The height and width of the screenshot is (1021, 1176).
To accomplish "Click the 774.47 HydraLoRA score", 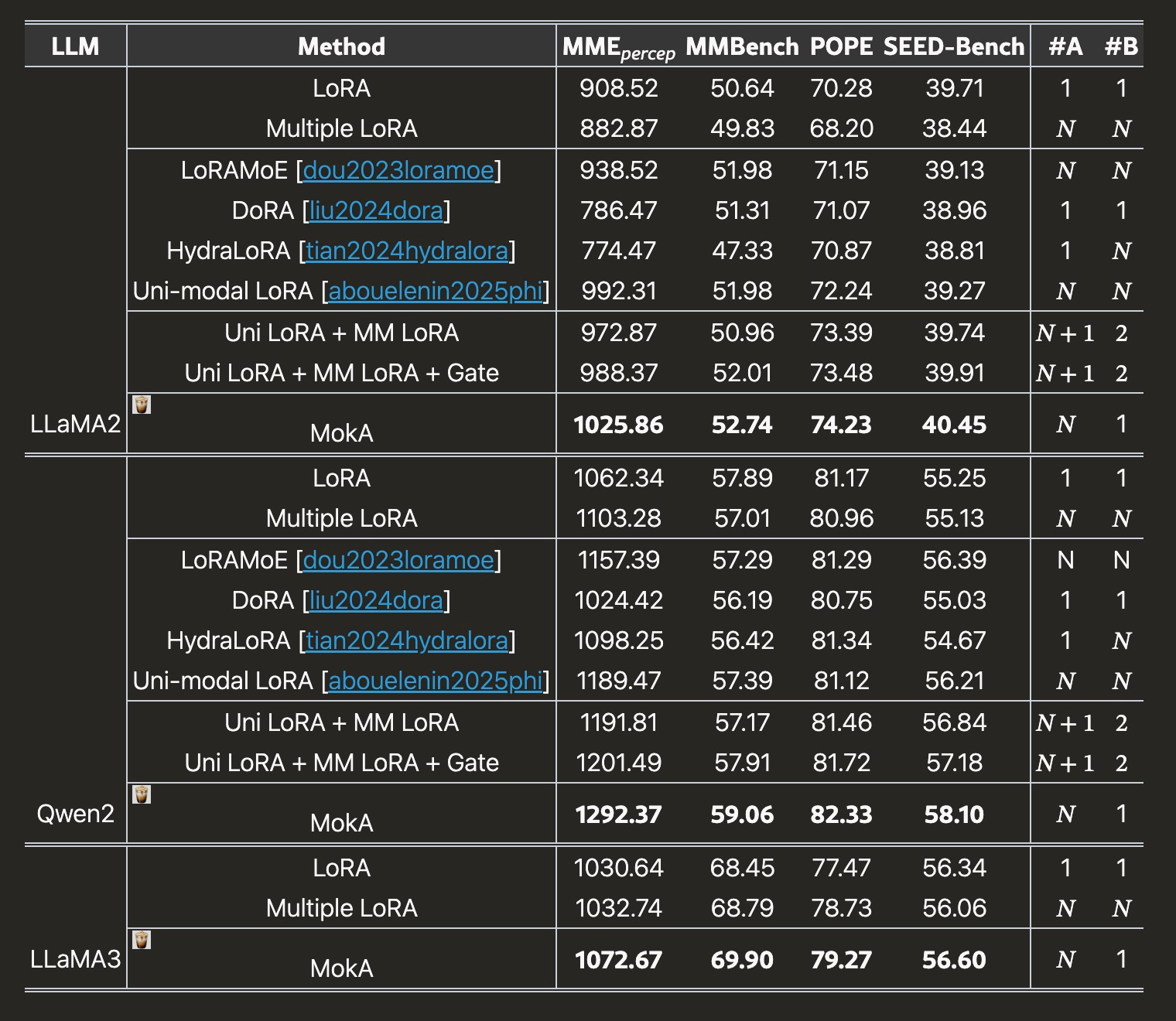I will coord(618,251).
